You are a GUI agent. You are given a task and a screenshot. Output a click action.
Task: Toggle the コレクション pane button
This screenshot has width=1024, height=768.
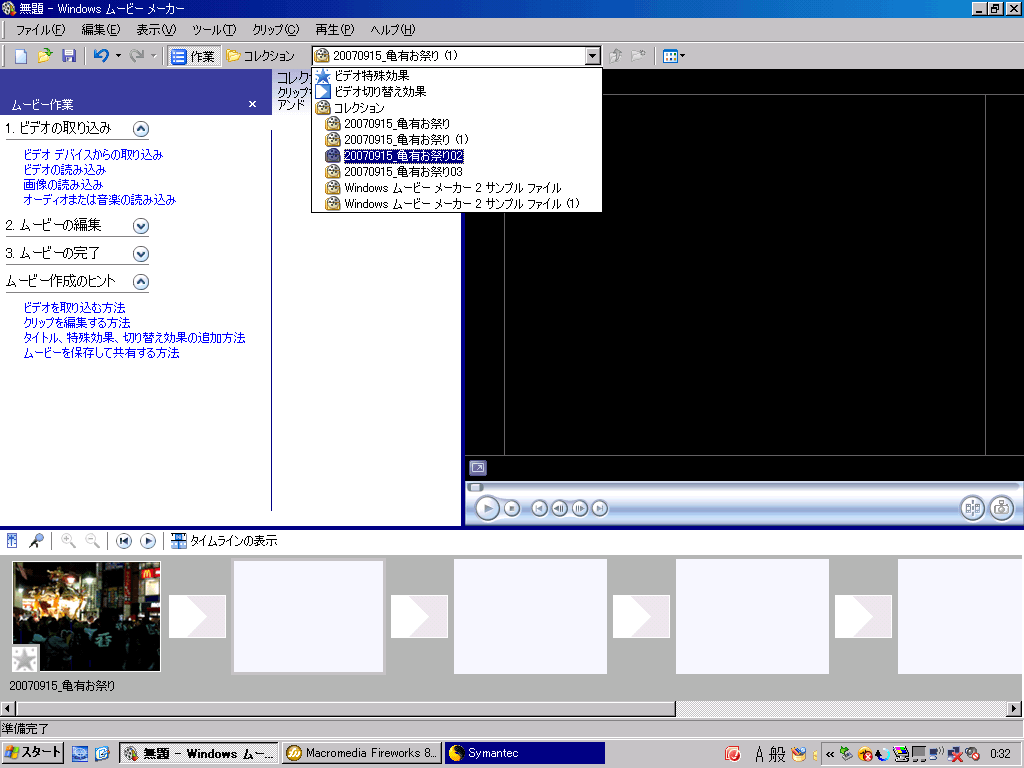pos(260,56)
